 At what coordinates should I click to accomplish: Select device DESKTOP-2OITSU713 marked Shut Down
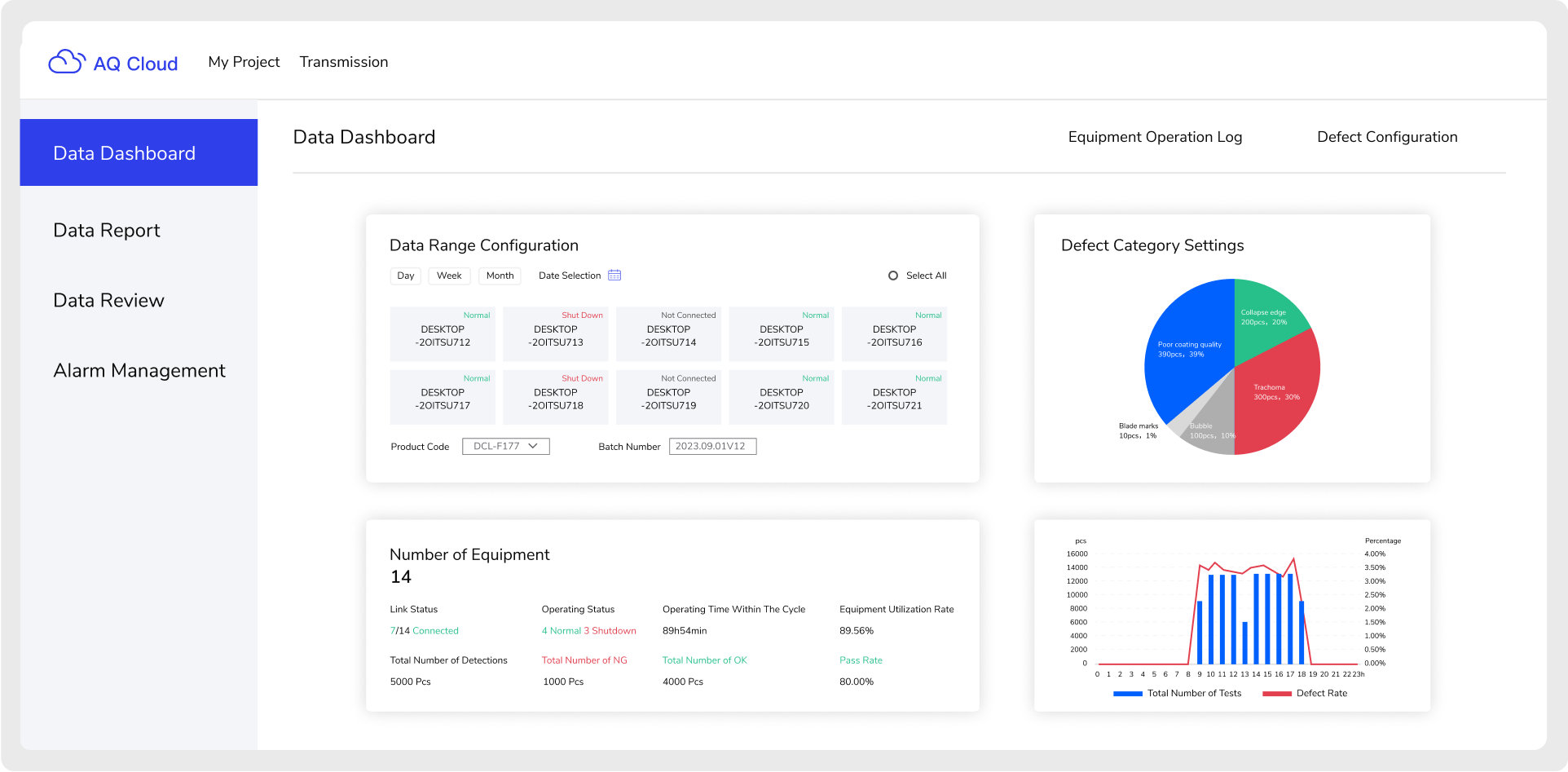pos(556,334)
